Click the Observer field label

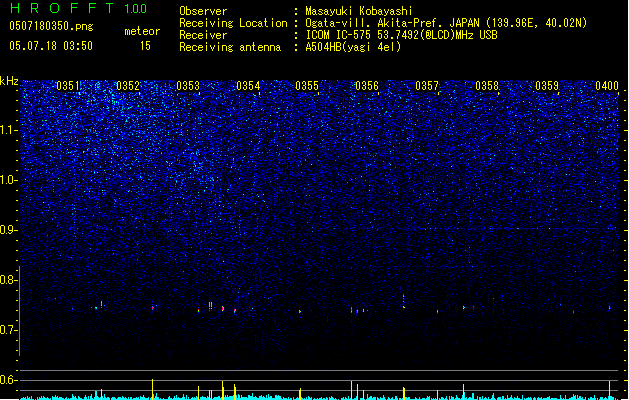[203, 11]
